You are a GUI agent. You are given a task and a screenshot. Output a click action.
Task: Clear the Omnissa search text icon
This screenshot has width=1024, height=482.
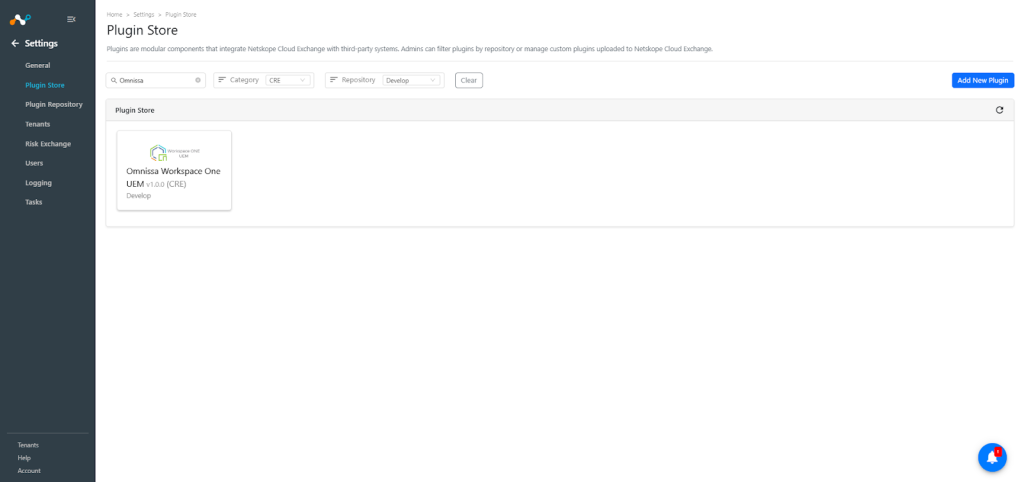[198, 80]
